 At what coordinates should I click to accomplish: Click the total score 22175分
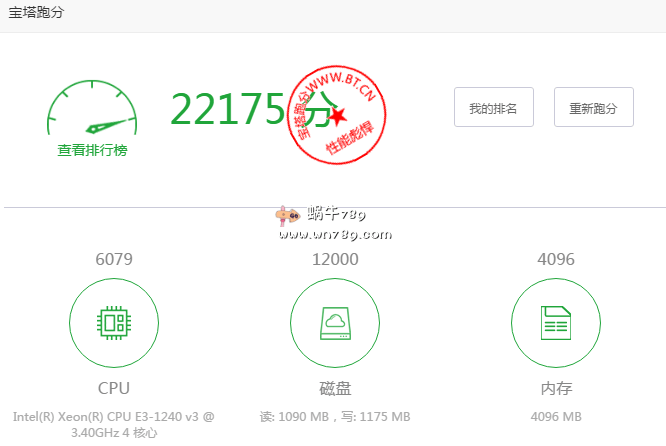click(248, 108)
